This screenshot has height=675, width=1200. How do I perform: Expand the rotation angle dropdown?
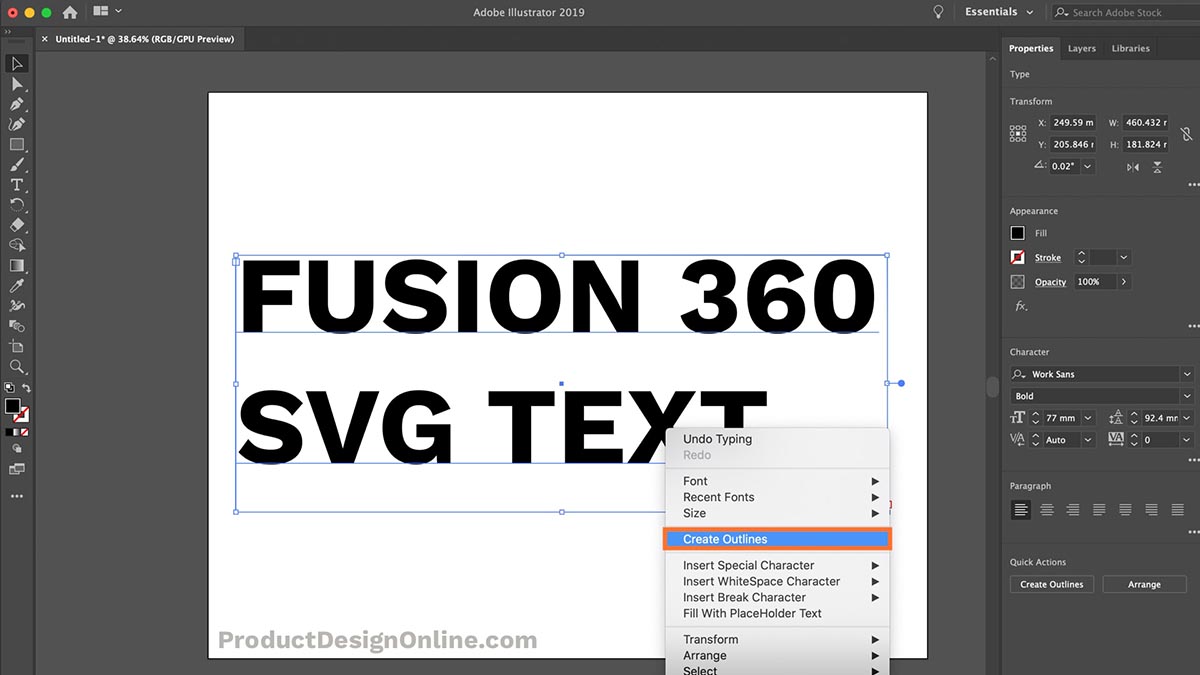(1088, 167)
